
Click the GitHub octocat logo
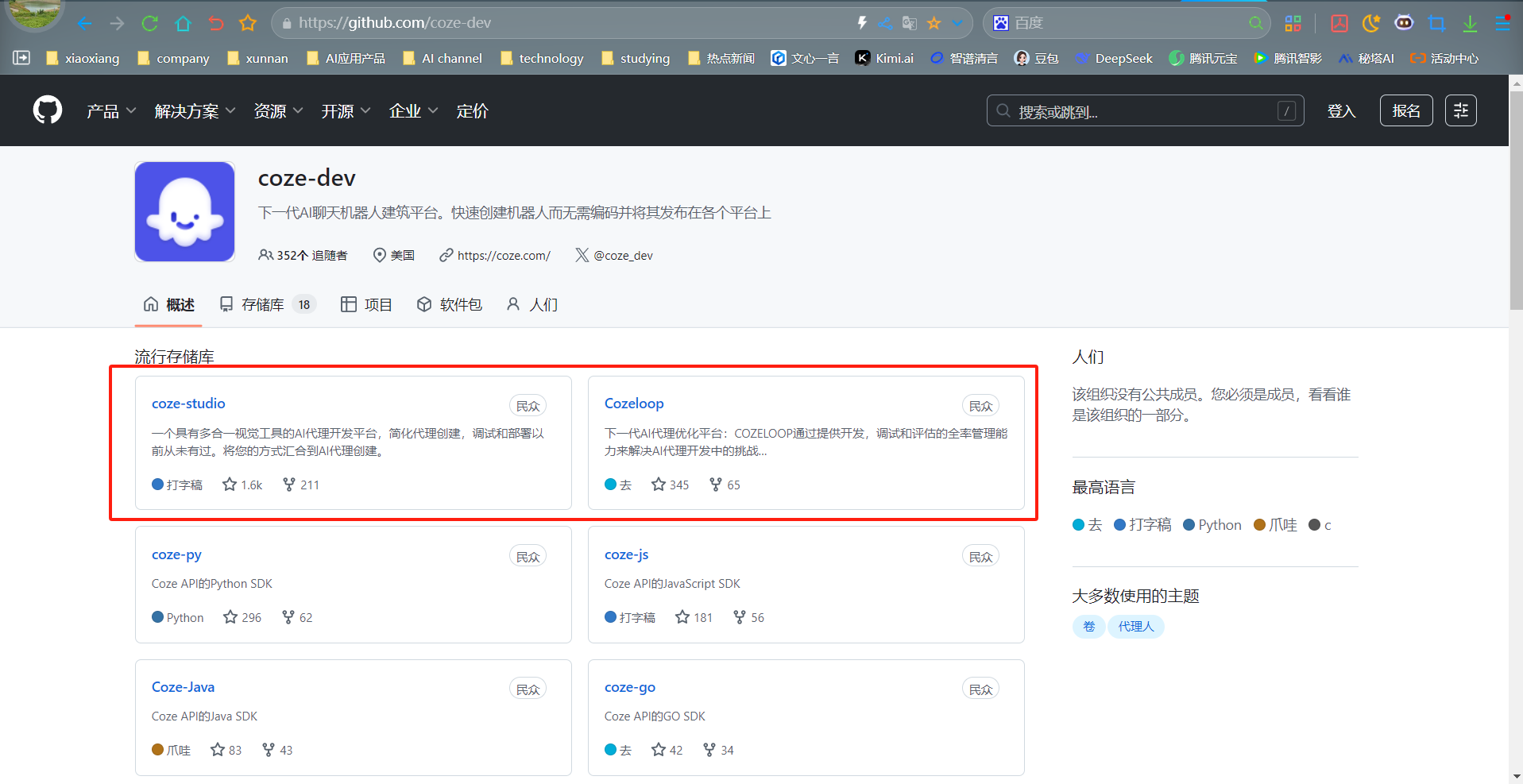(48, 110)
